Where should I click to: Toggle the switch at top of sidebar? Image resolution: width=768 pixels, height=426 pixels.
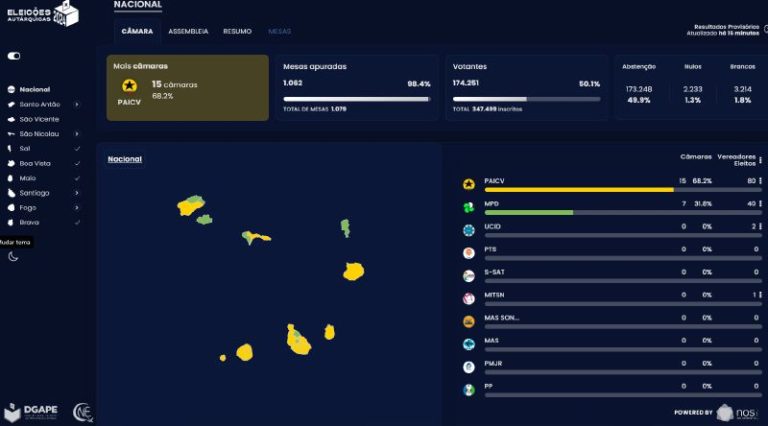[14, 56]
